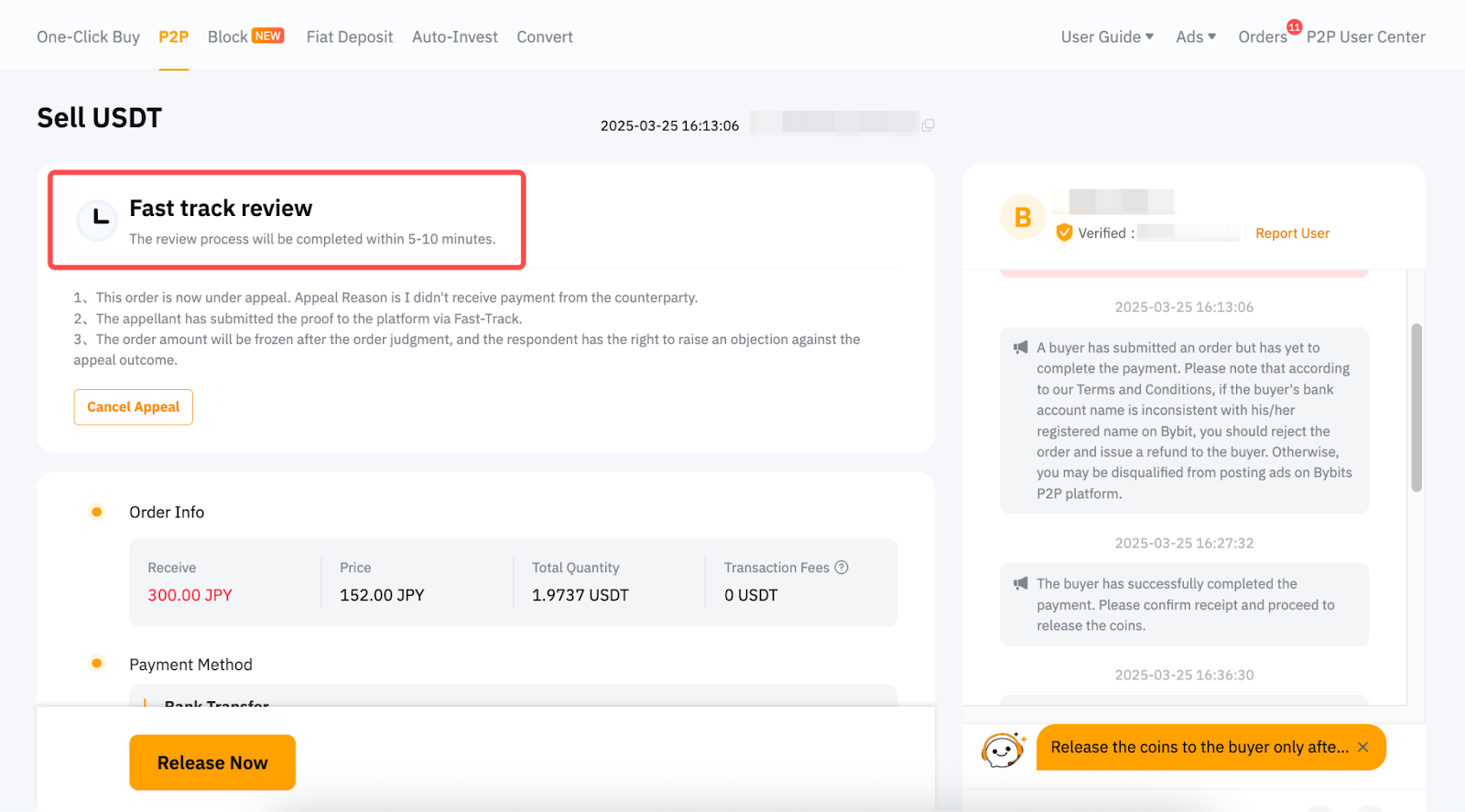Screen dimensions: 1465x812
Task: Open the Ads dropdown menu
Action: (1195, 37)
